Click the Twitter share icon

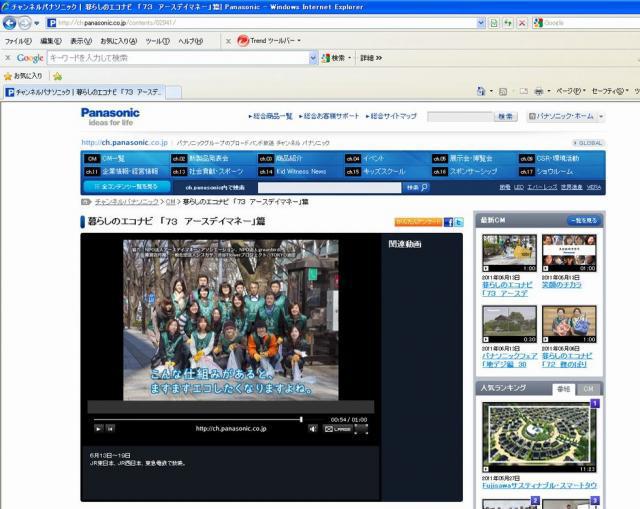tap(459, 222)
